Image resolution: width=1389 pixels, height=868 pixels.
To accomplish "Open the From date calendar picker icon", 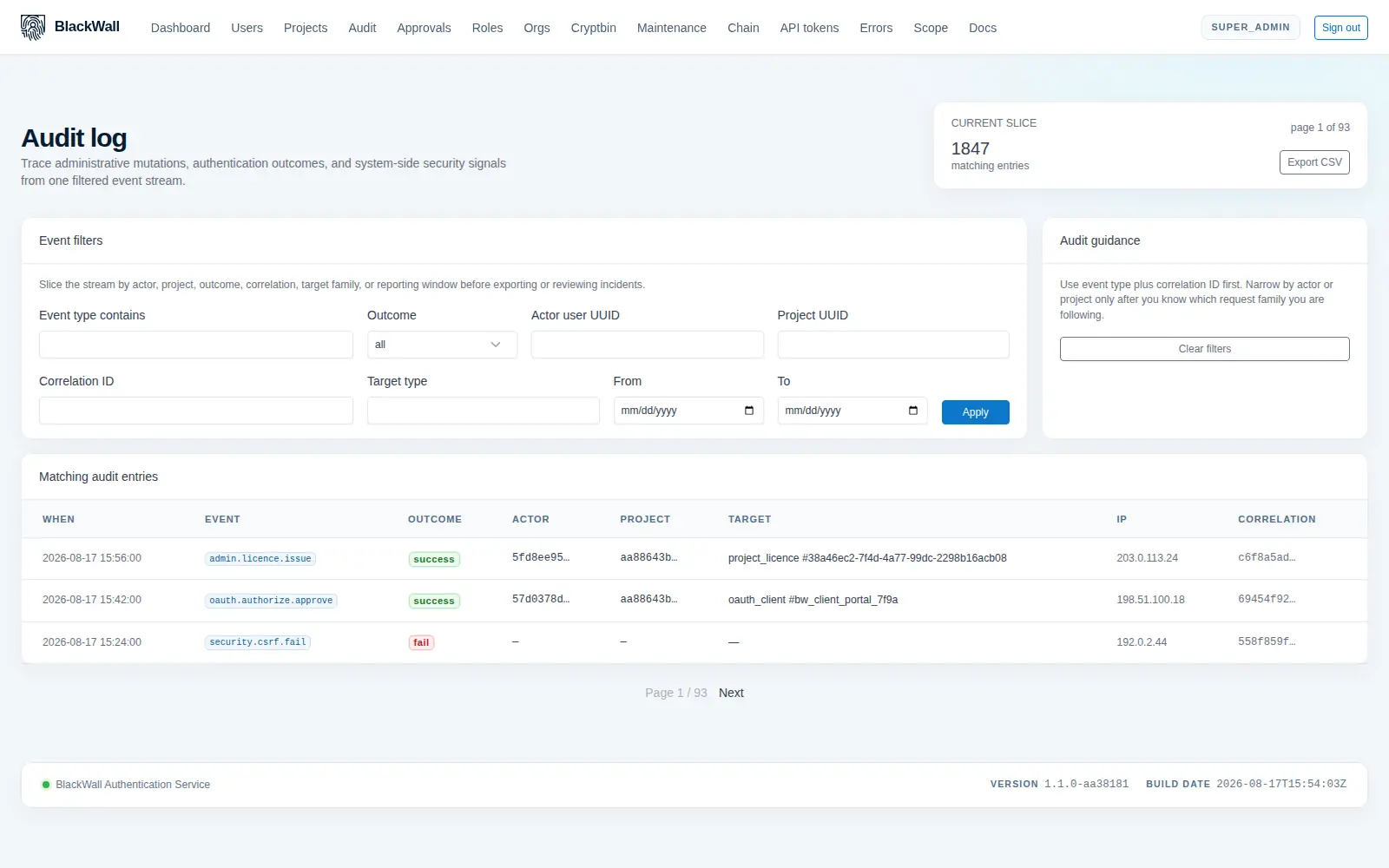I will point(749,411).
